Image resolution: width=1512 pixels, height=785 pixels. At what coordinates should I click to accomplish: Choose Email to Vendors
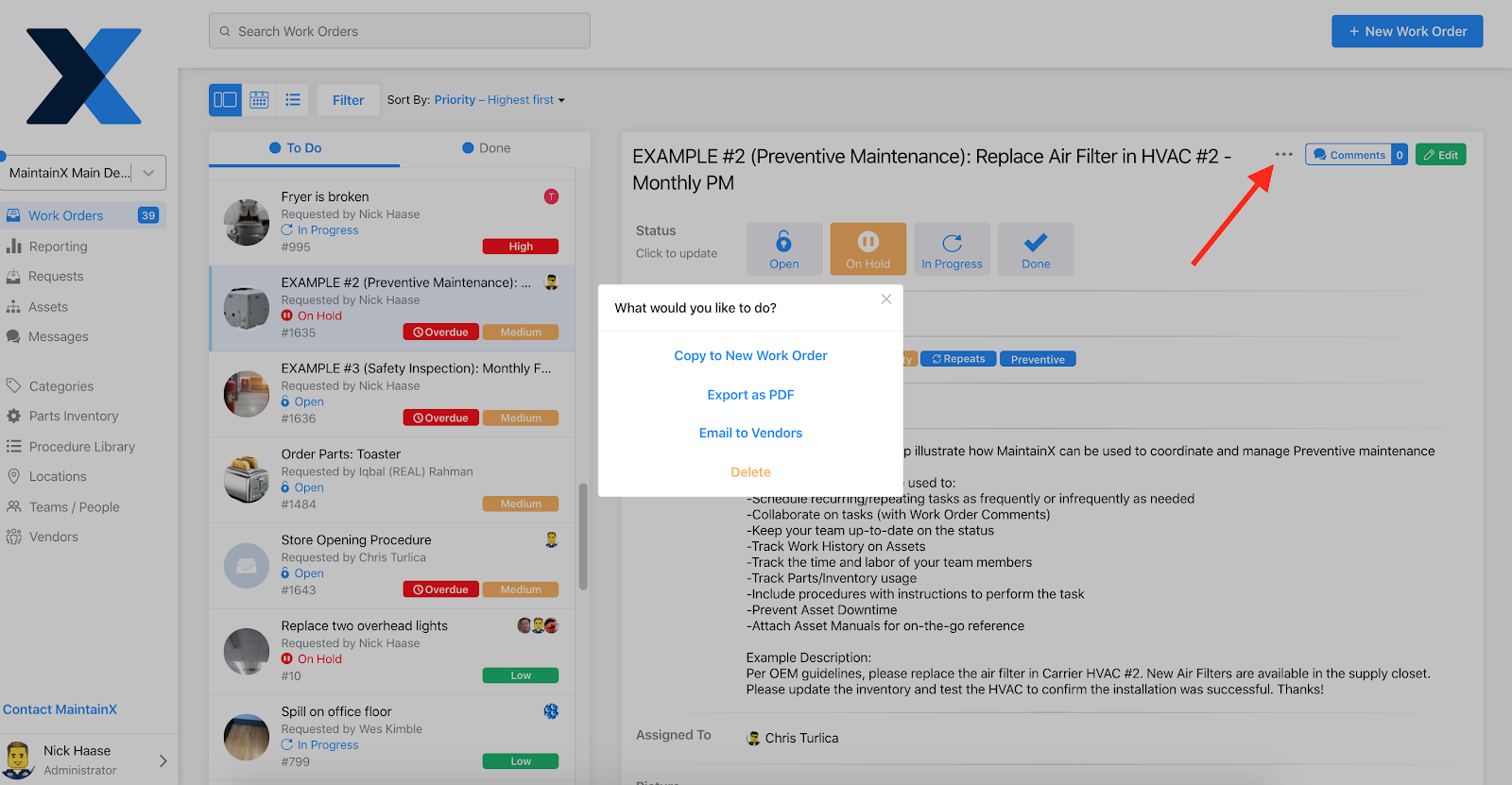tap(750, 434)
